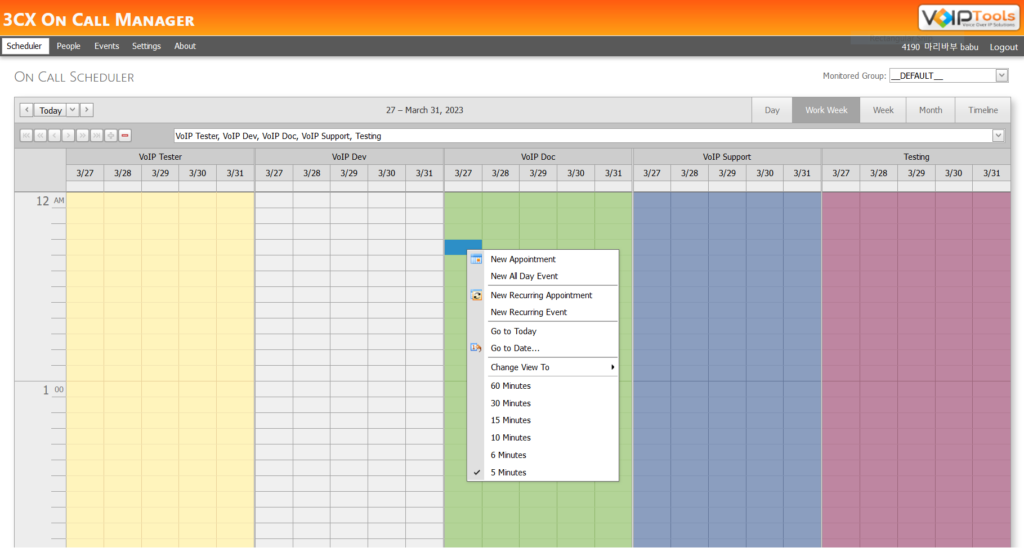Switch to Month view
Viewport: 1024px width, 548px height.
coord(931,110)
